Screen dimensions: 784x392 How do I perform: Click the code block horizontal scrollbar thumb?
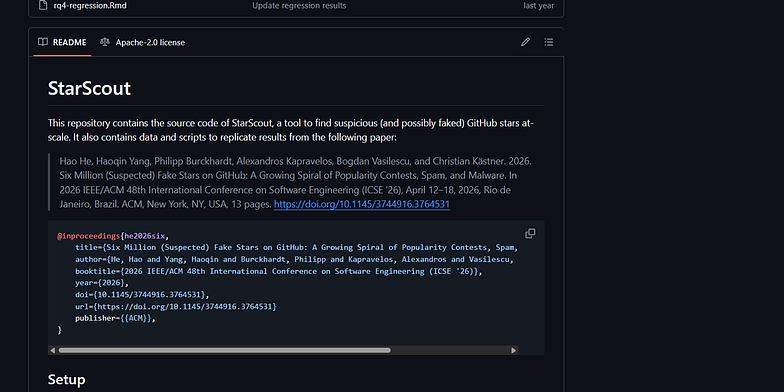[224, 350]
